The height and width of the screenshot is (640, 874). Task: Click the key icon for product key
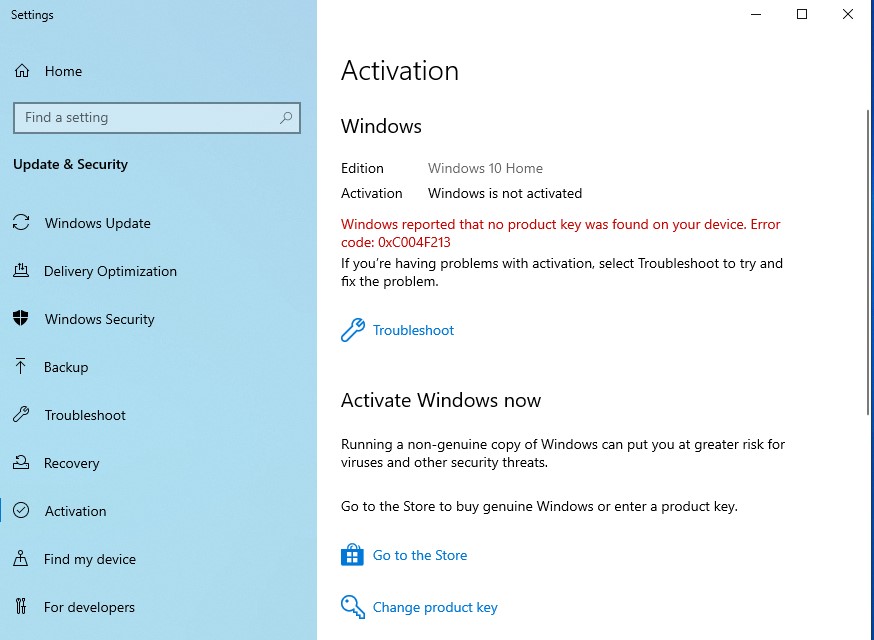coord(353,607)
